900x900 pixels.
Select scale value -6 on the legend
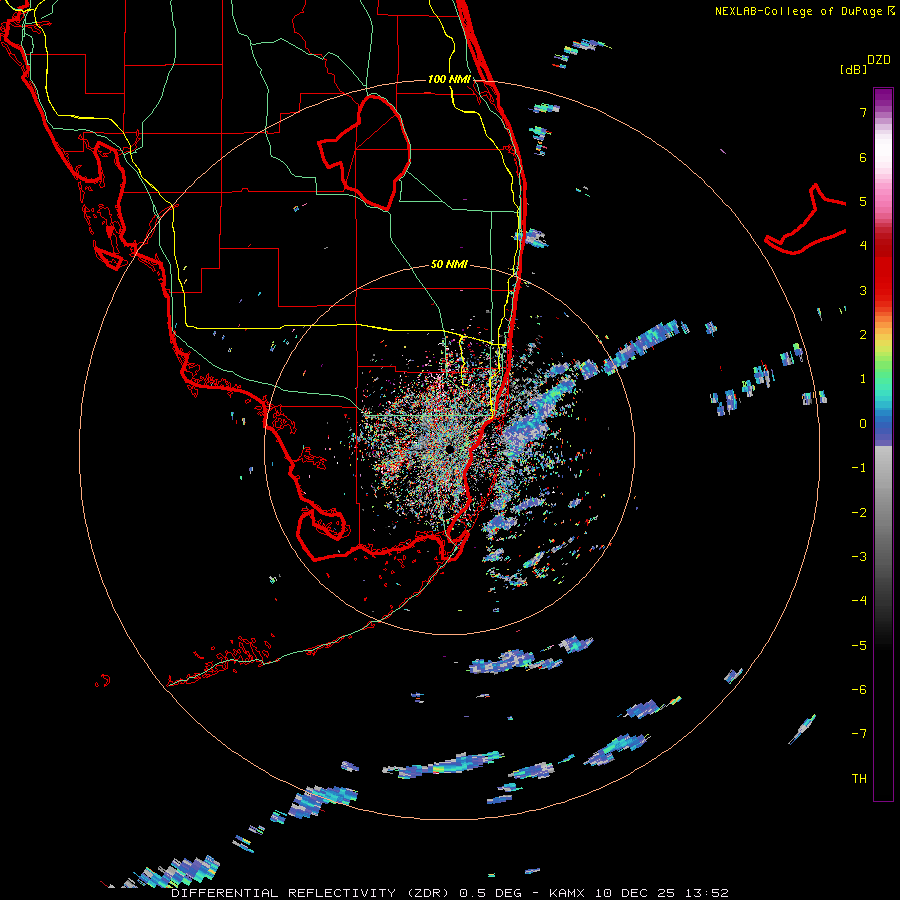point(859,690)
